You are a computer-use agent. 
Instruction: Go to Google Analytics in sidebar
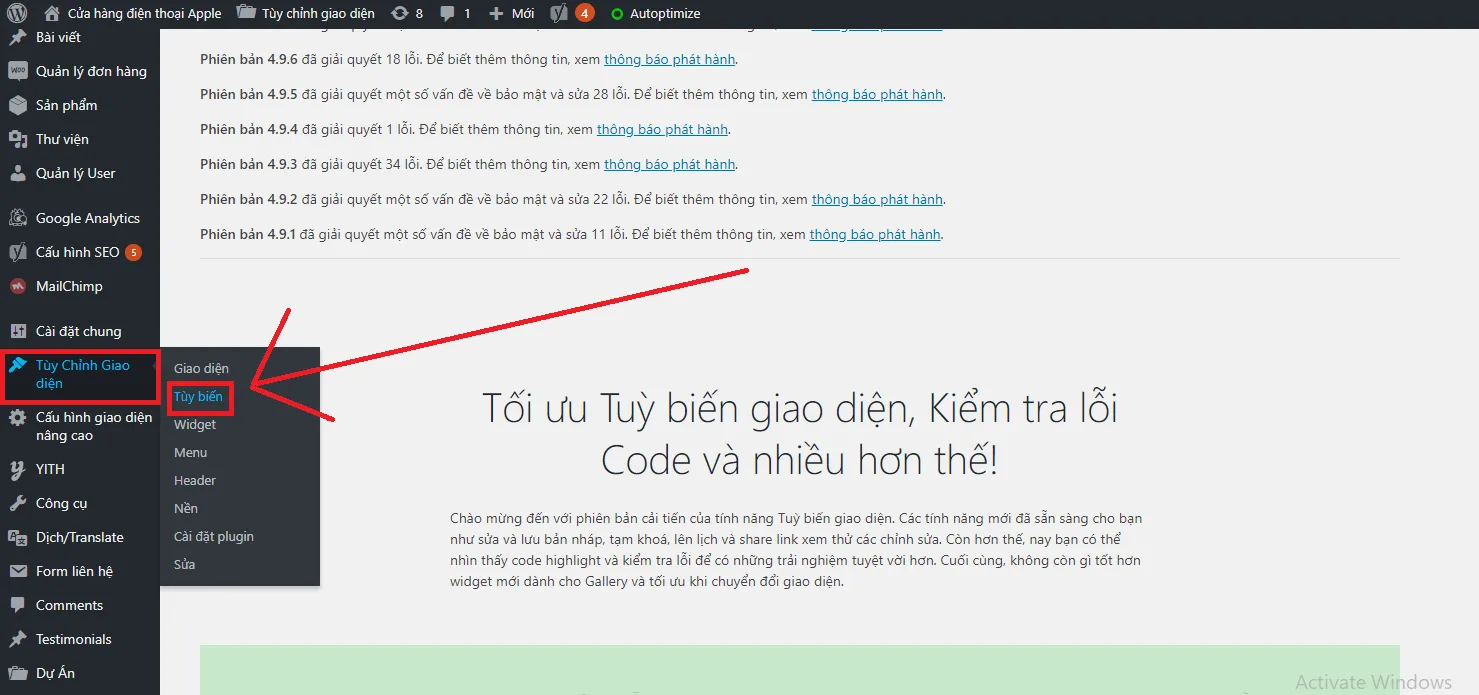tap(87, 218)
